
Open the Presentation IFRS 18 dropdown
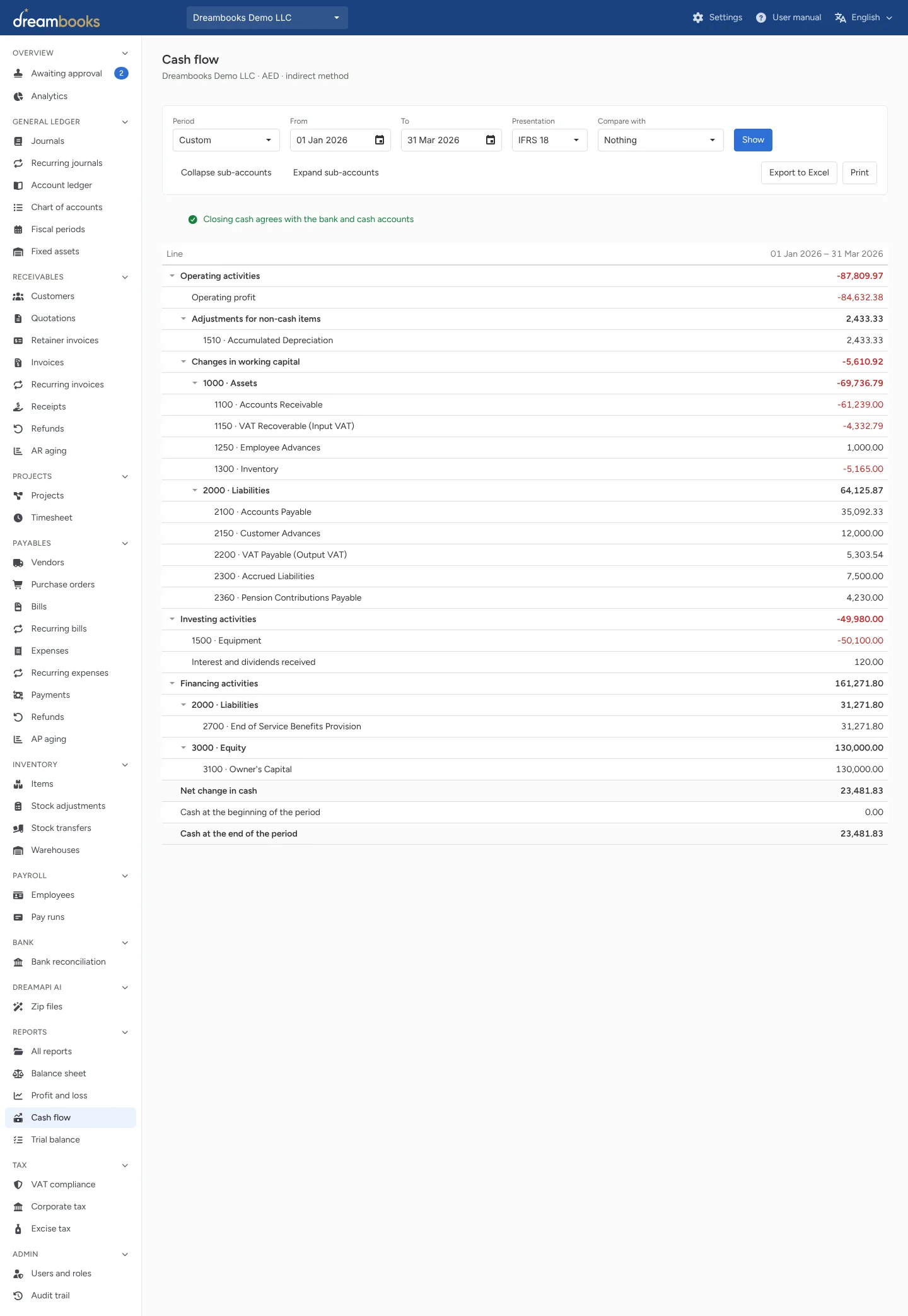coord(550,140)
